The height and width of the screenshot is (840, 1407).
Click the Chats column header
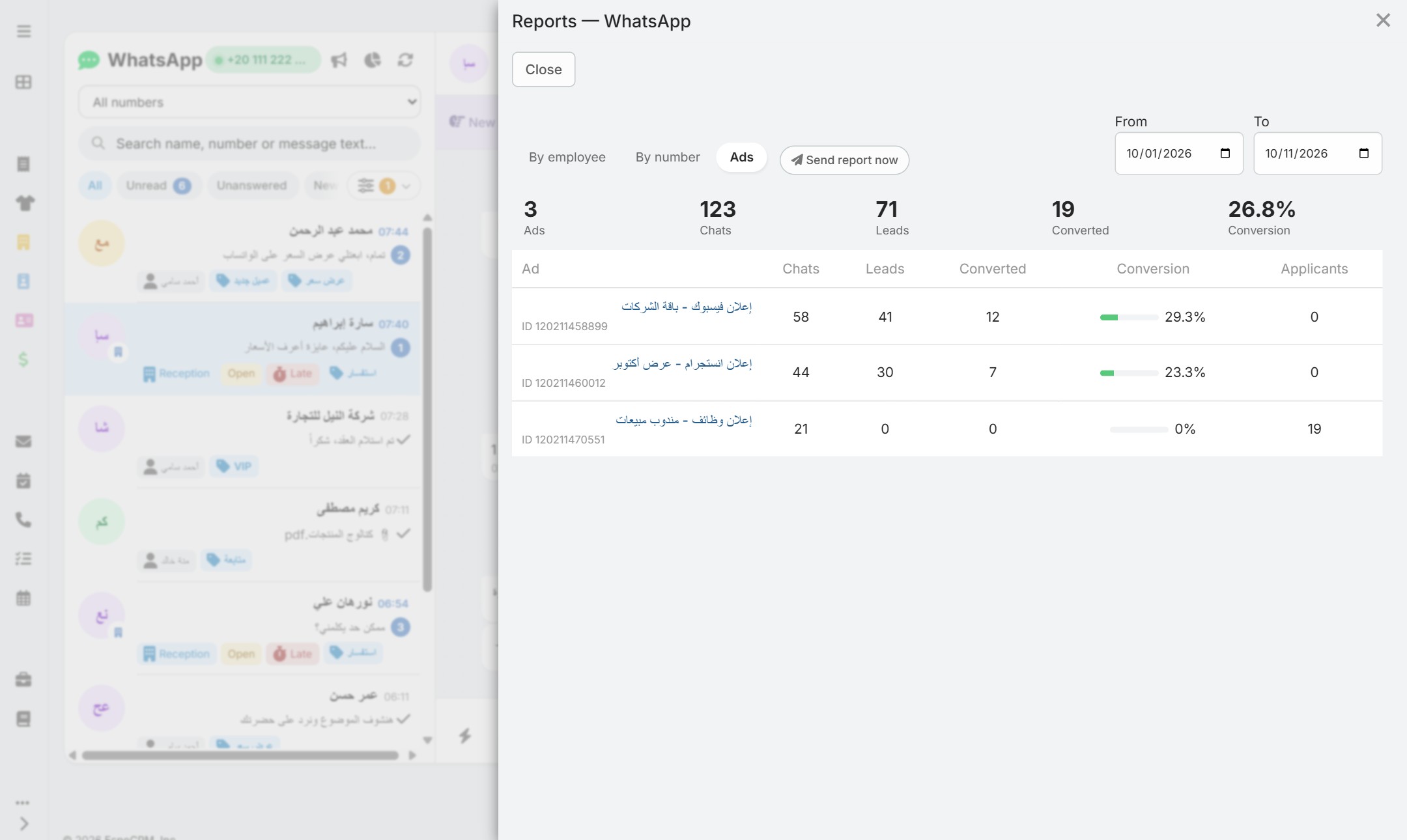801,269
